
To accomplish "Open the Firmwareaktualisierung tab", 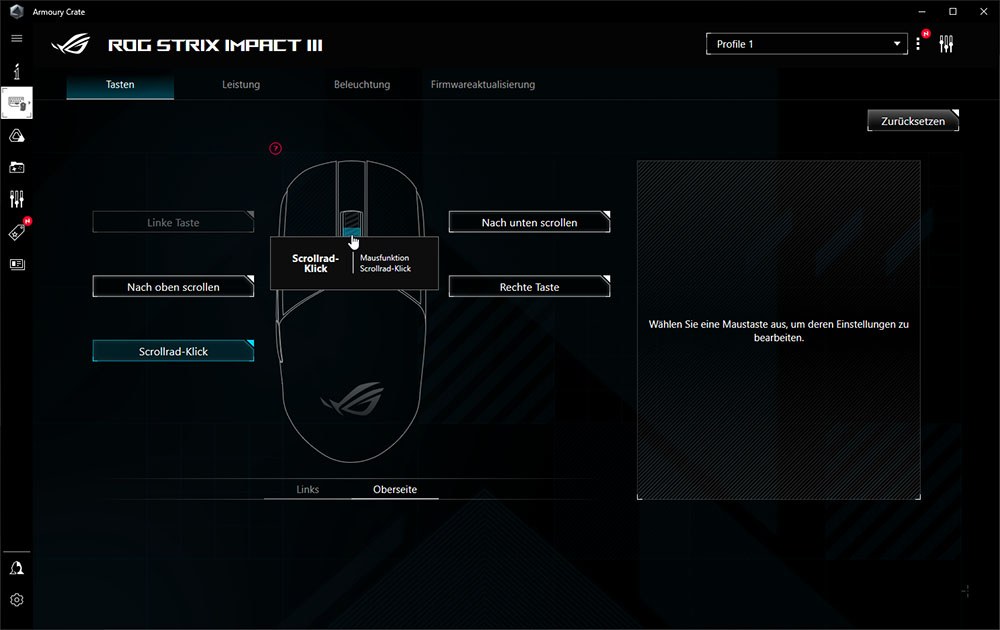I will [483, 84].
